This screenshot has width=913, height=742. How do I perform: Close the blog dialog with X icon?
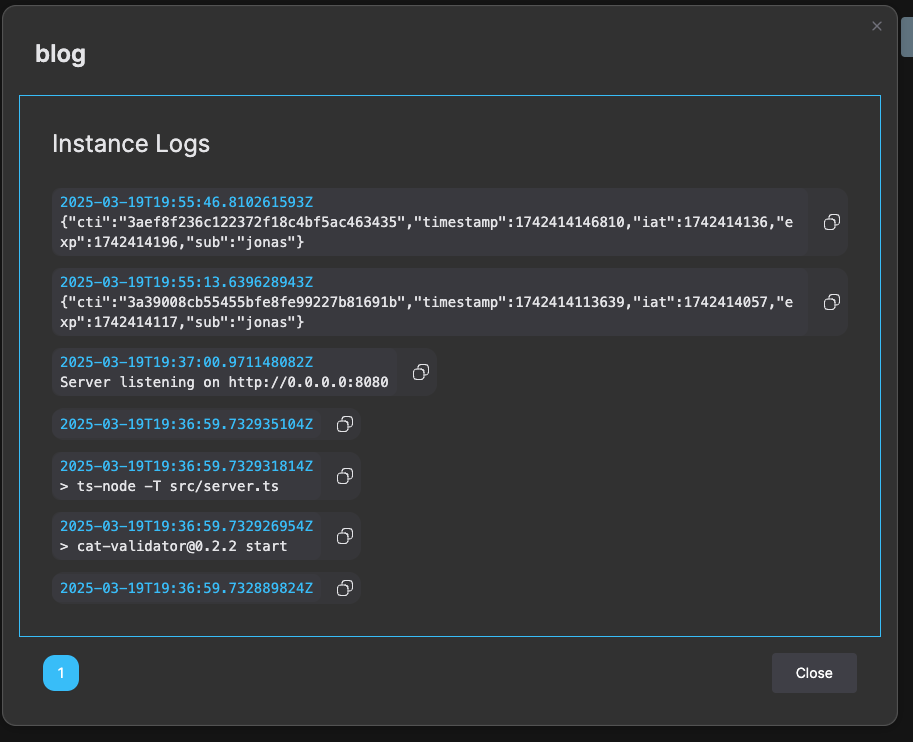coord(876,26)
